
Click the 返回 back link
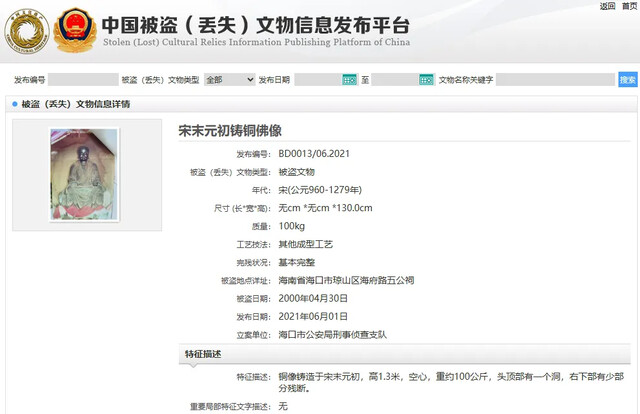tap(607, 6)
